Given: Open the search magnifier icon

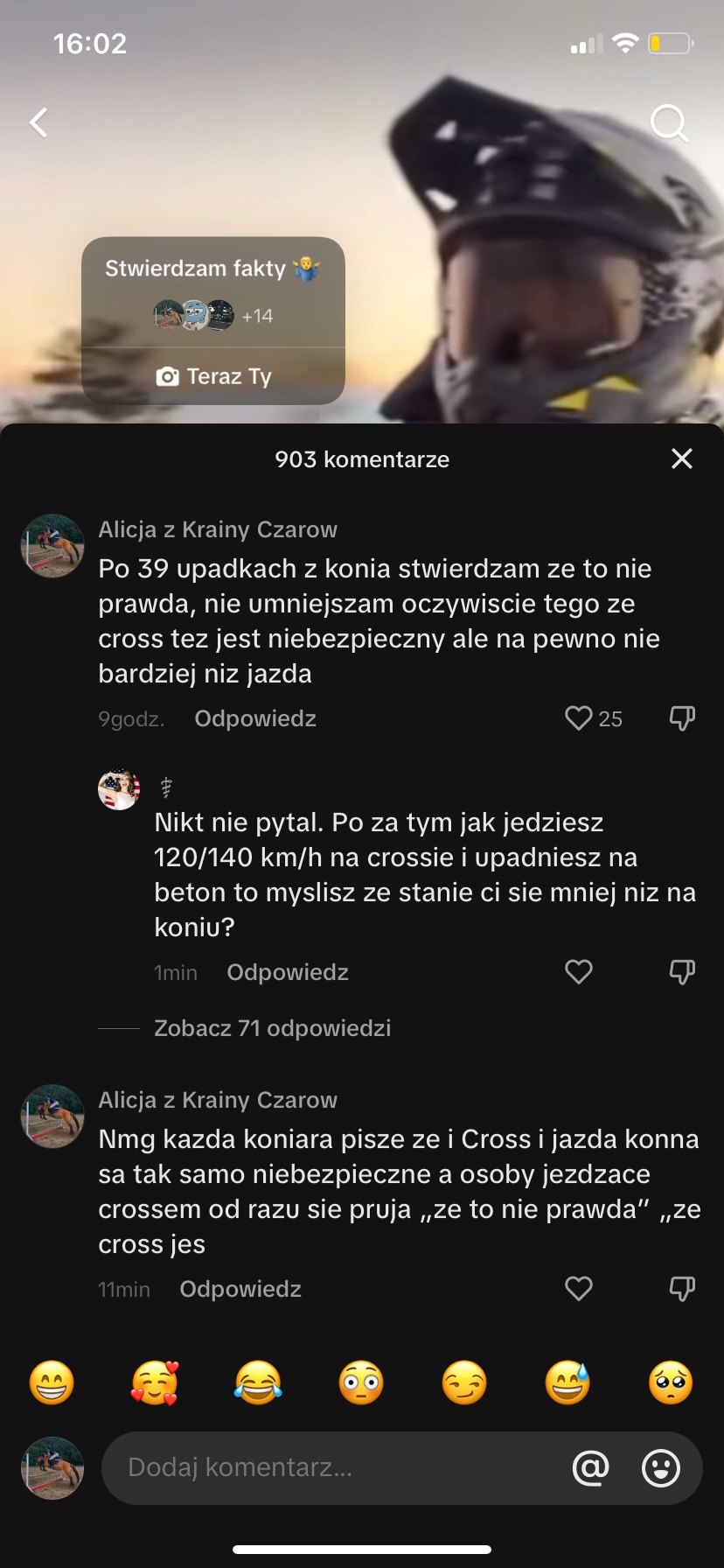Looking at the screenshot, I should point(669,123).
